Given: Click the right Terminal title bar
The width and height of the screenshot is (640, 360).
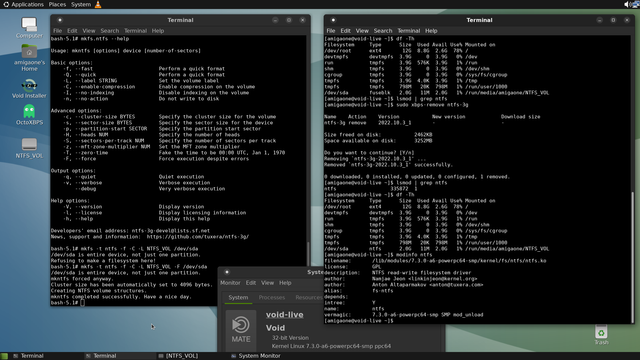Looking at the screenshot, I should (479, 20).
